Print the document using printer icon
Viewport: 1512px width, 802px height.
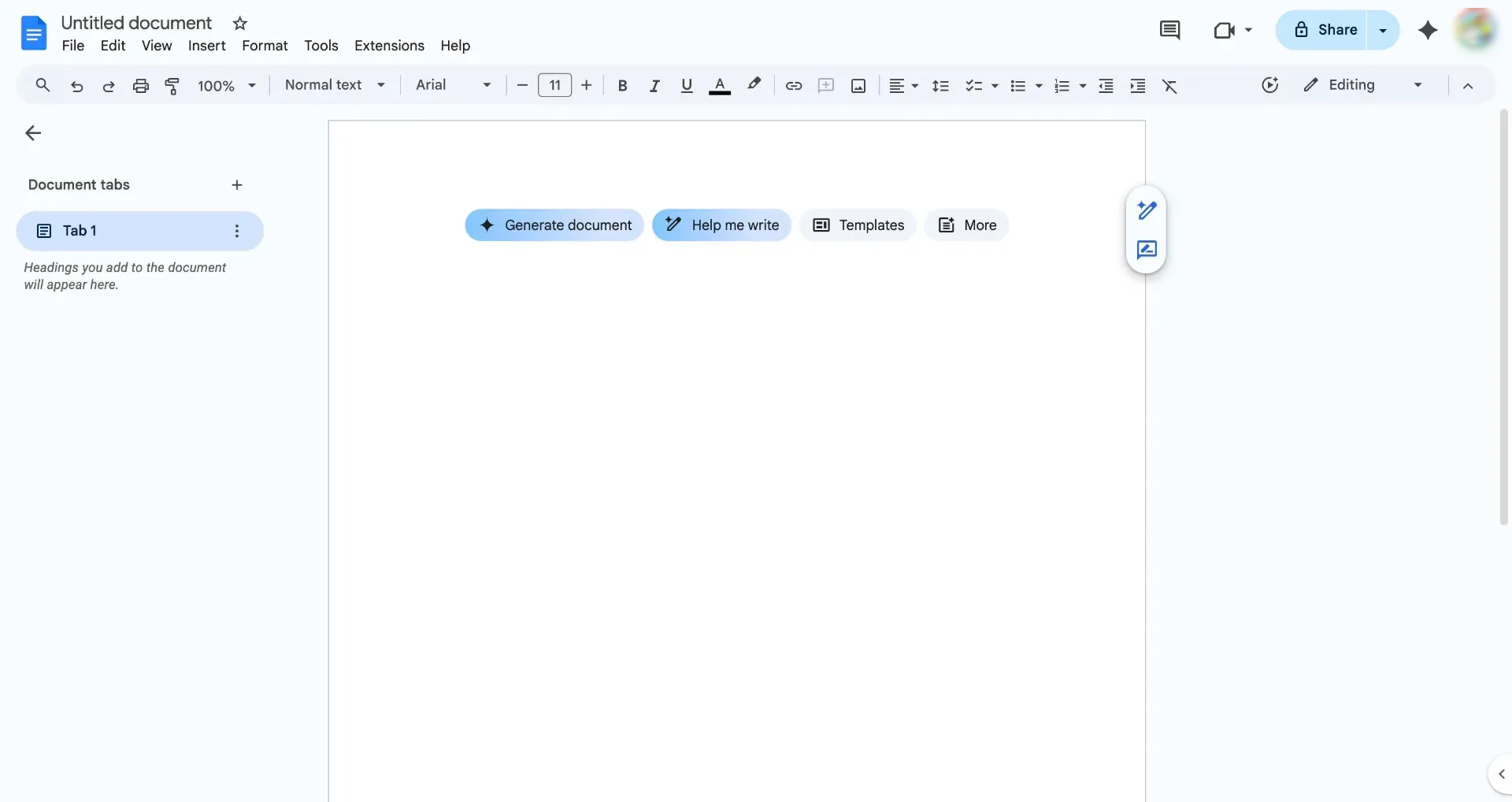pyautogui.click(x=141, y=86)
